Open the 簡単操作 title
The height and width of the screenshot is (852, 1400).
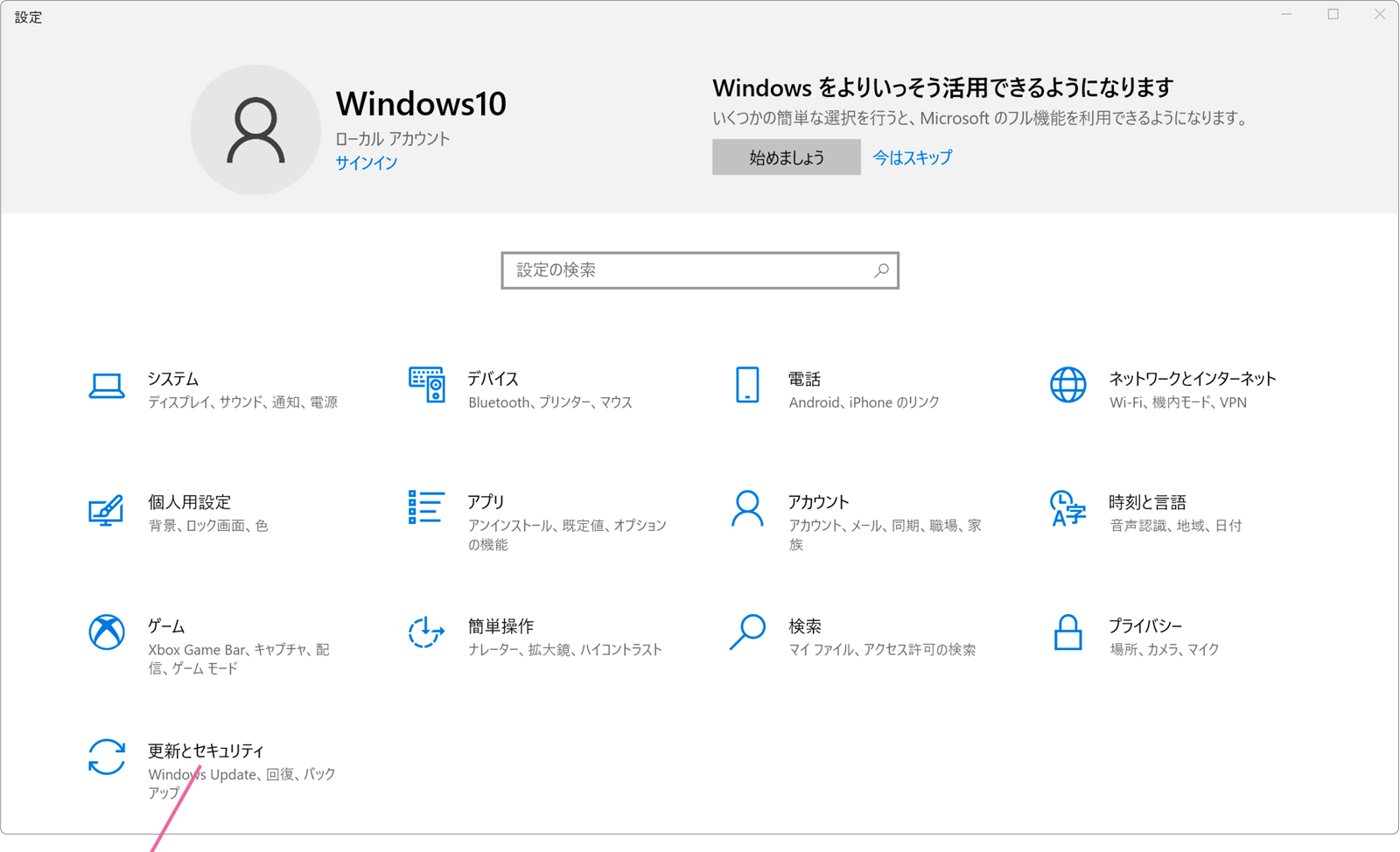[x=500, y=626]
